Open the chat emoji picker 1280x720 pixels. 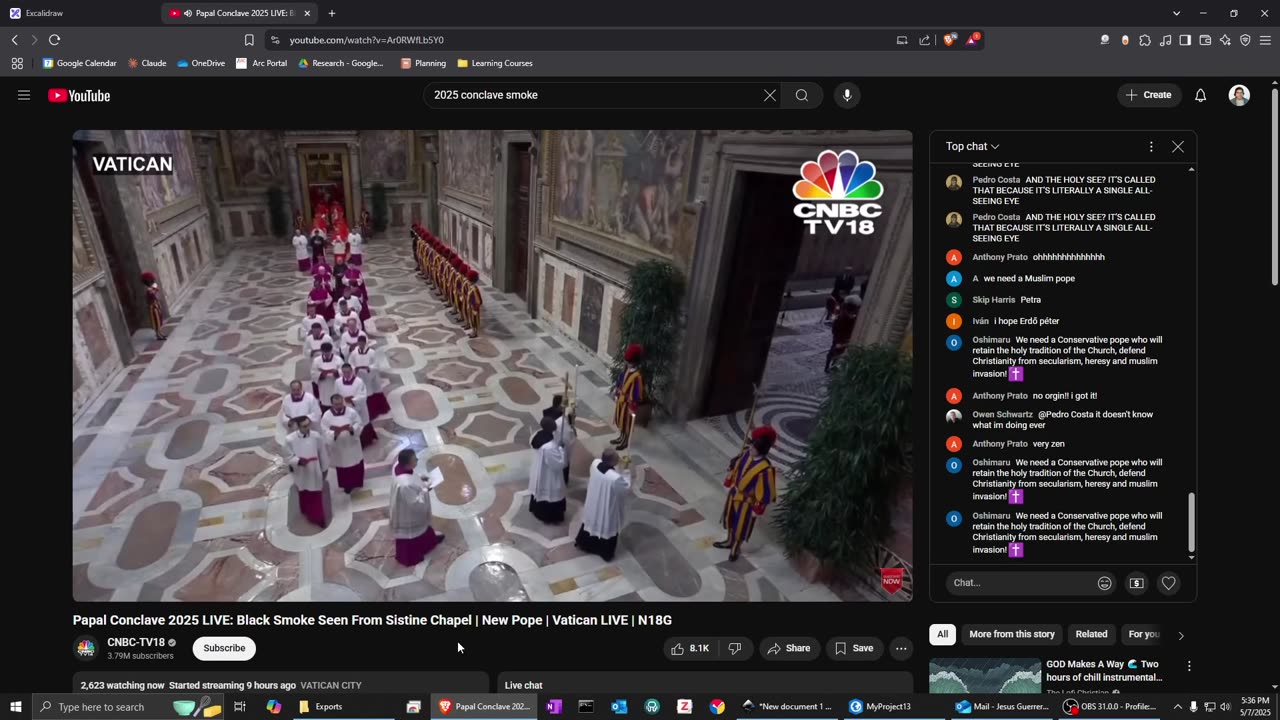click(x=1105, y=583)
